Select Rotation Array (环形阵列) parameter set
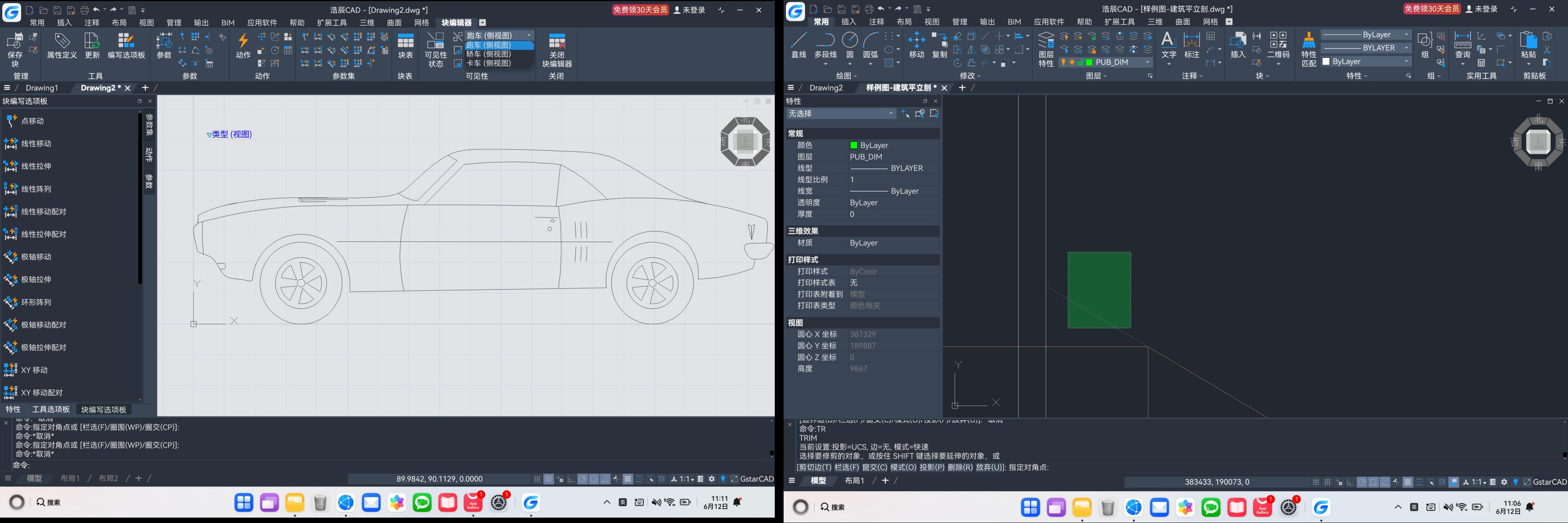 (x=28, y=302)
